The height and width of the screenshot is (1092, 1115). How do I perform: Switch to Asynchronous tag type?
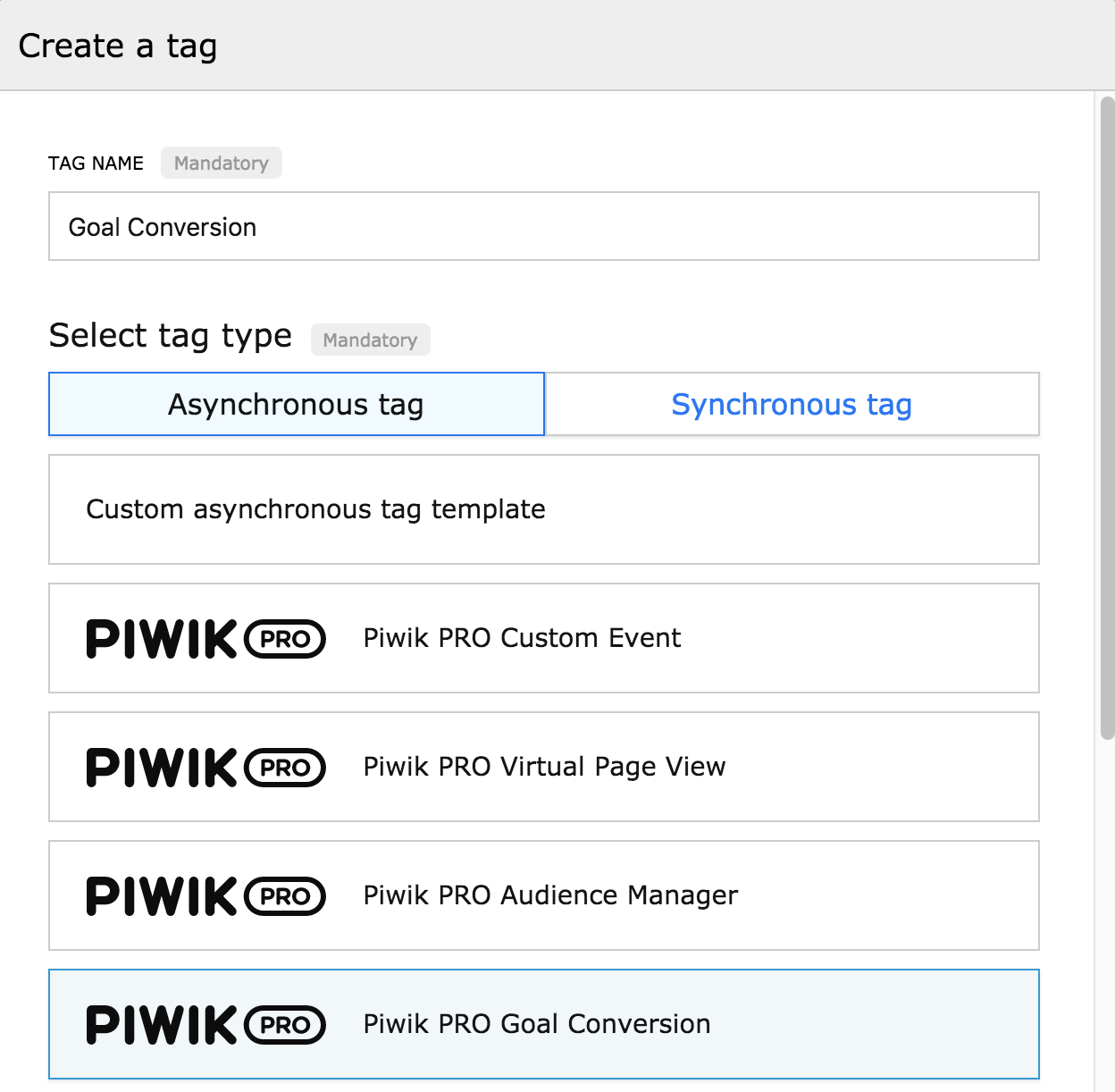pyautogui.click(x=297, y=404)
